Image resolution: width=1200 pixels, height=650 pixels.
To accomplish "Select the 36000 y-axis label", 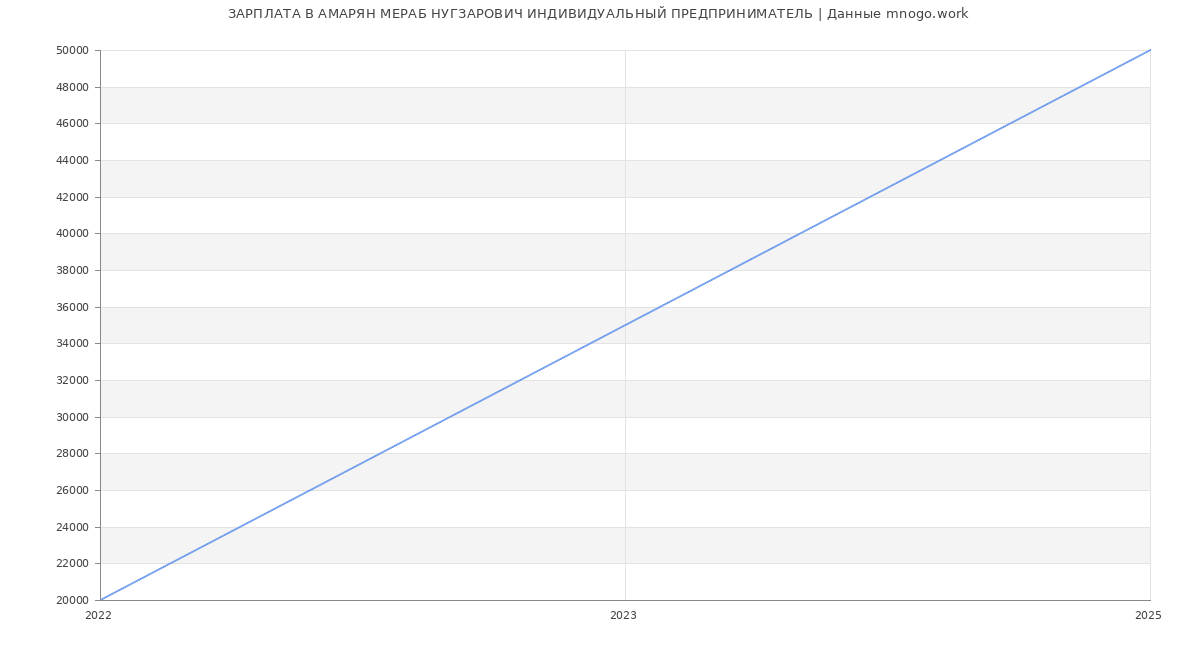I will pyautogui.click(x=73, y=308).
